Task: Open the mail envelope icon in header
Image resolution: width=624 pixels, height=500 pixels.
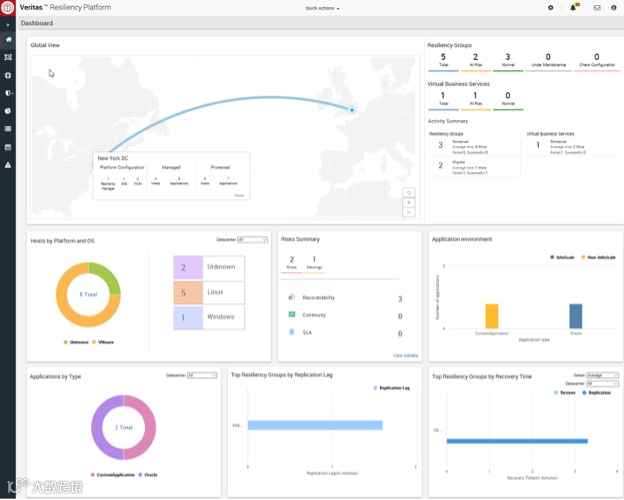Action: (597, 8)
